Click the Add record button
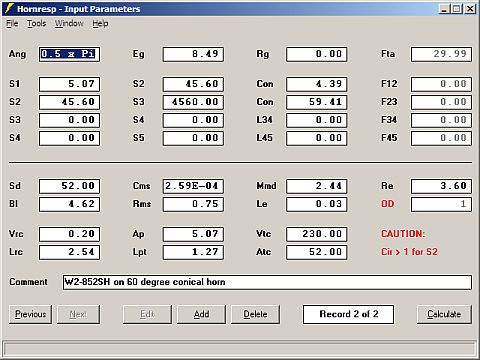This screenshot has width=480, height=360. tap(201, 314)
